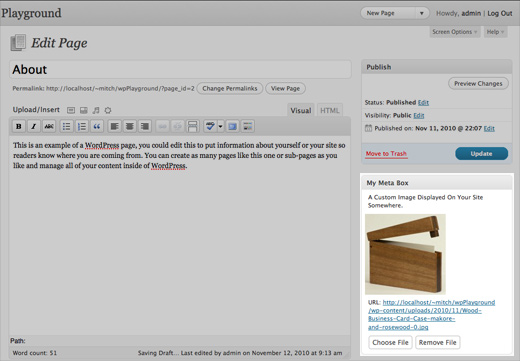Click the Add Video upload icon

point(84,110)
